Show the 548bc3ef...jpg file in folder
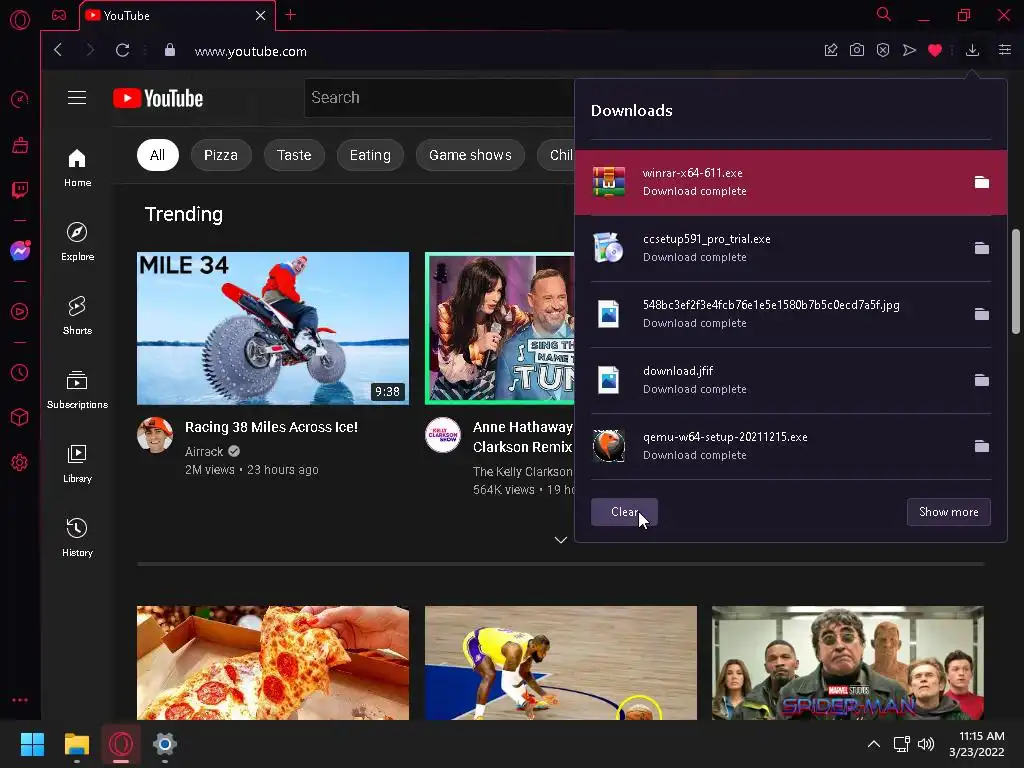Image resolution: width=1024 pixels, height=768 pixels. pos(982,314)
